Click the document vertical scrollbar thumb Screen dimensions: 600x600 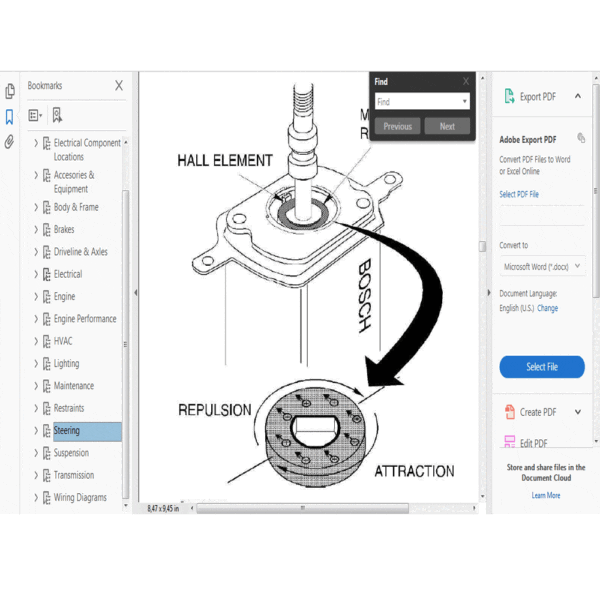click(483, 246)
